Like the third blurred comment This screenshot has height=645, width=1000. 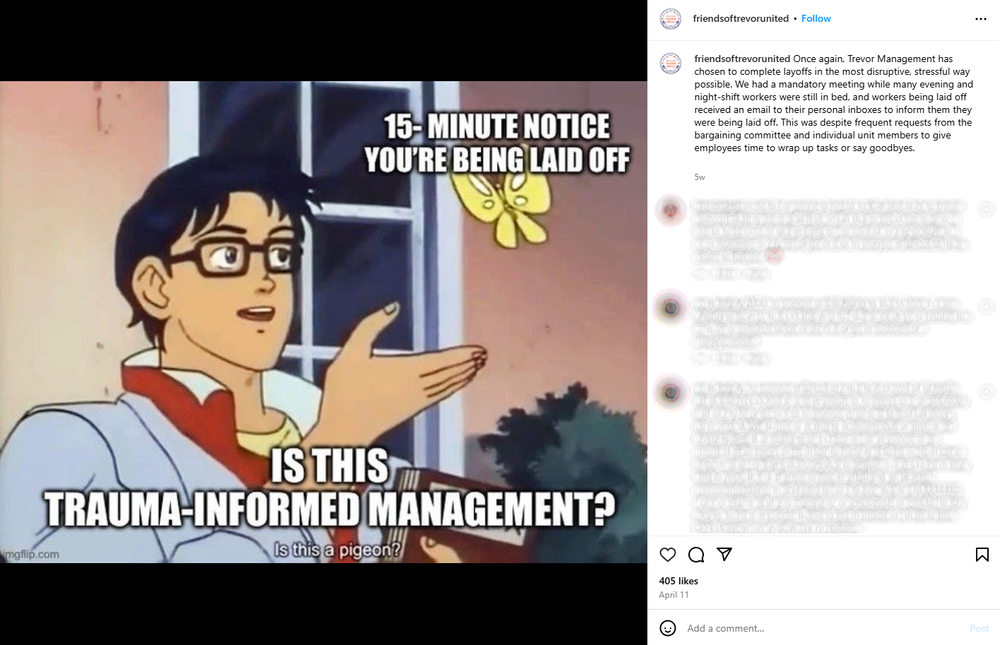tap(987, 390)
